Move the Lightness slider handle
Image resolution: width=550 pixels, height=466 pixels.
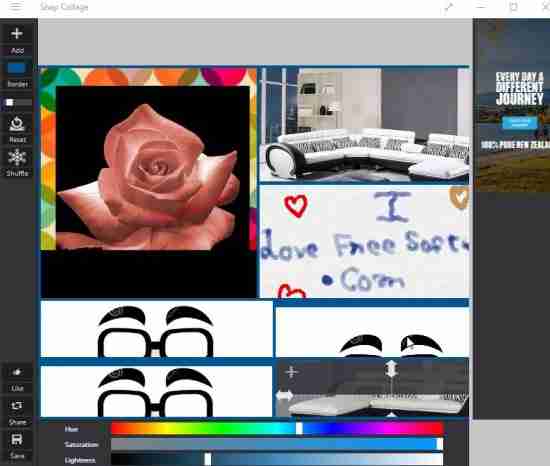pyautogui.click(x=208, y=459)
